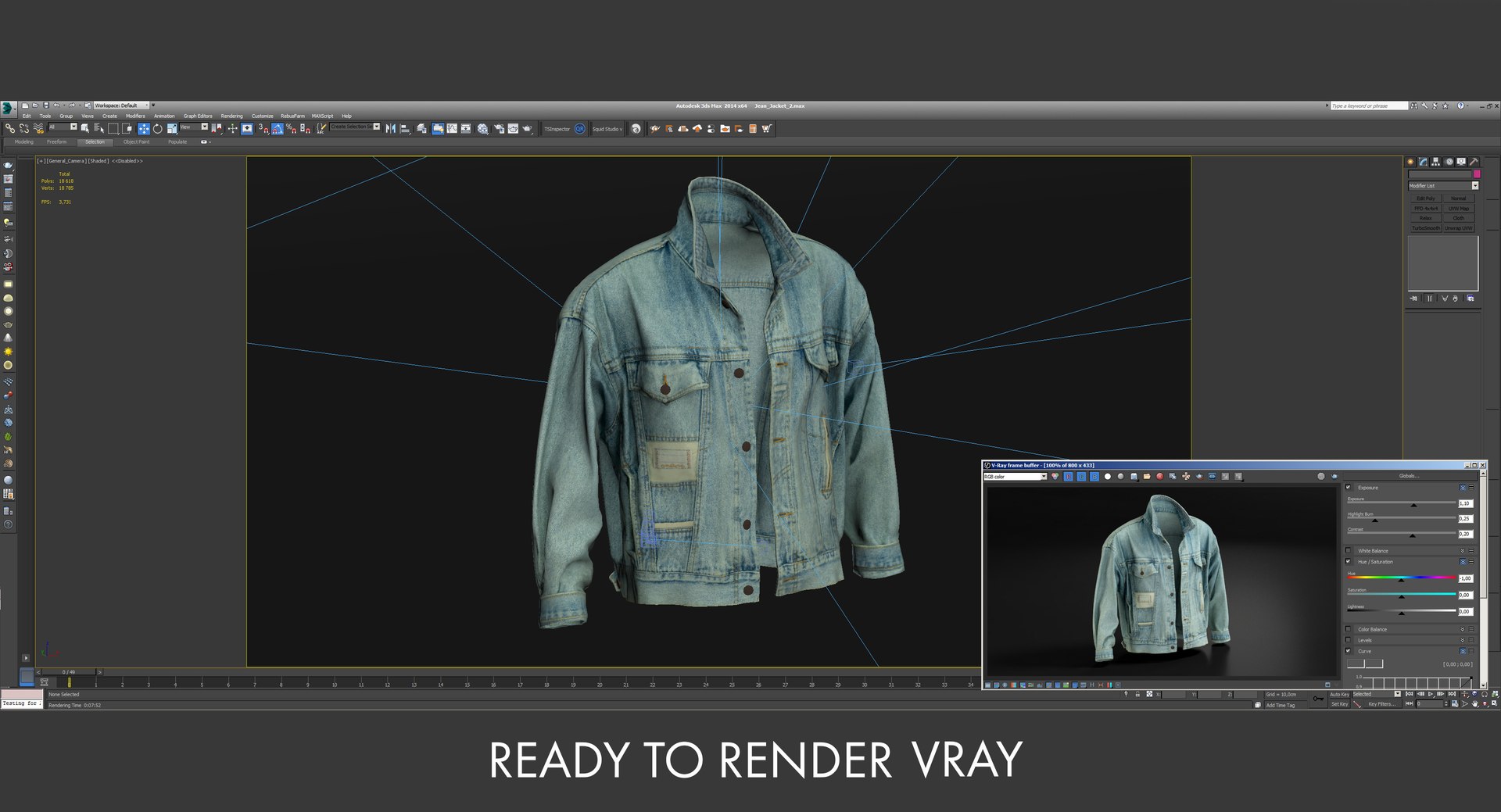
Task: Click the red clear image icon in VFB
Action: click(x=1160, y=477)
